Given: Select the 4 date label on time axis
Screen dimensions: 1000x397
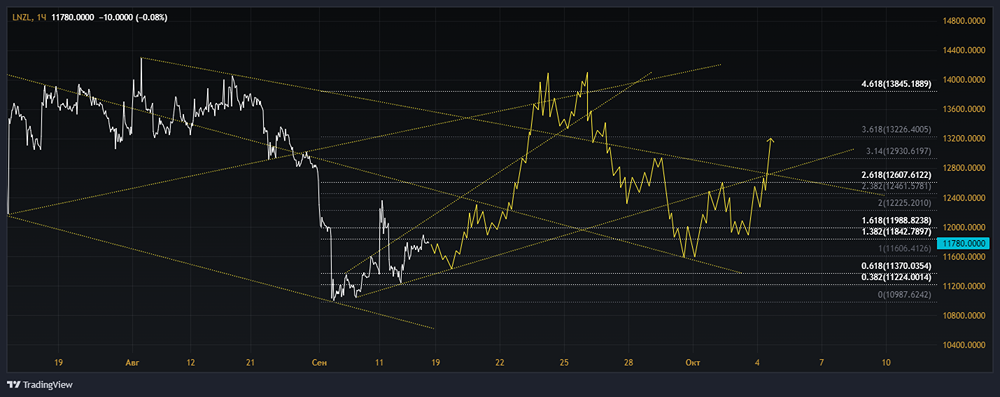Looking at the screenshot, I should tap(757, 363).
